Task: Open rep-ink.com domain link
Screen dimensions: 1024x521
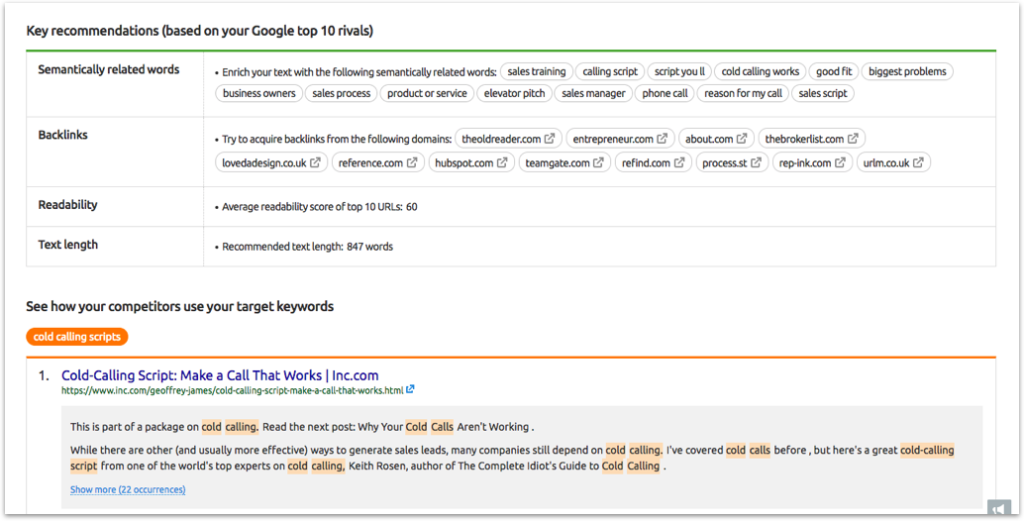Action: pos(805,163)
